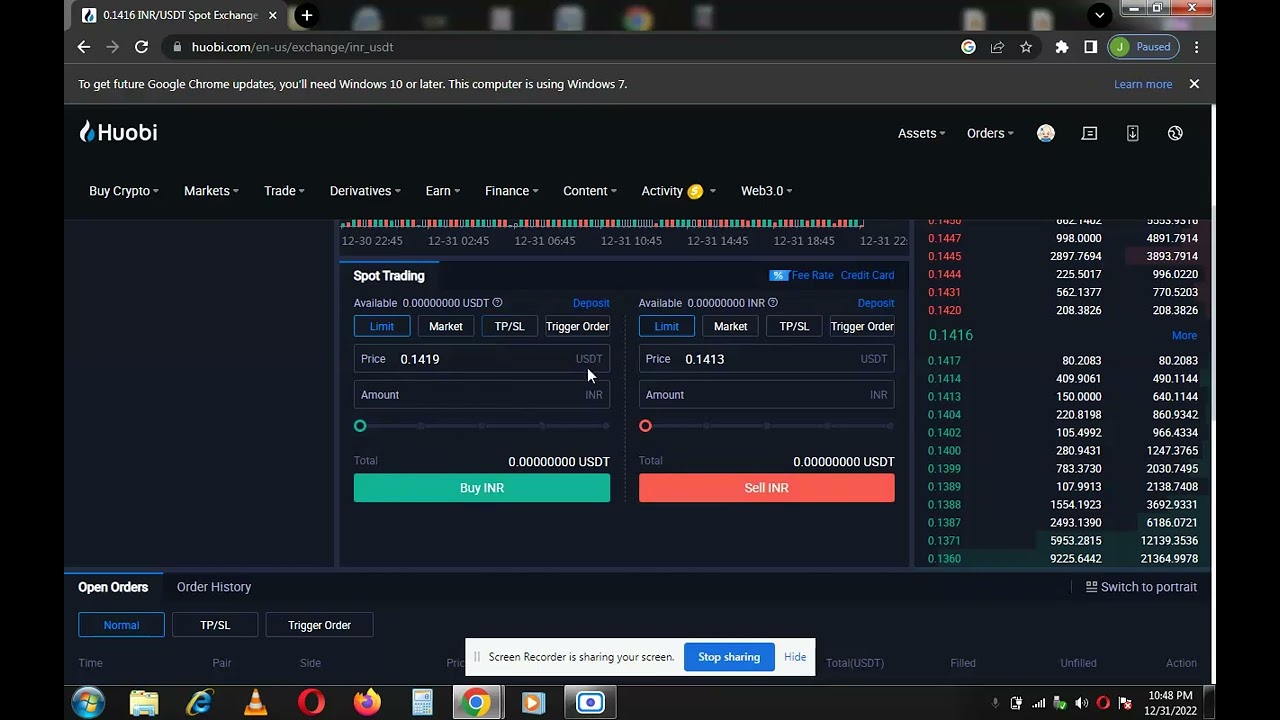The width and height of the screenshot is (1280, 720).
Task: Switch to Order History tab
Action: point(214,587)
